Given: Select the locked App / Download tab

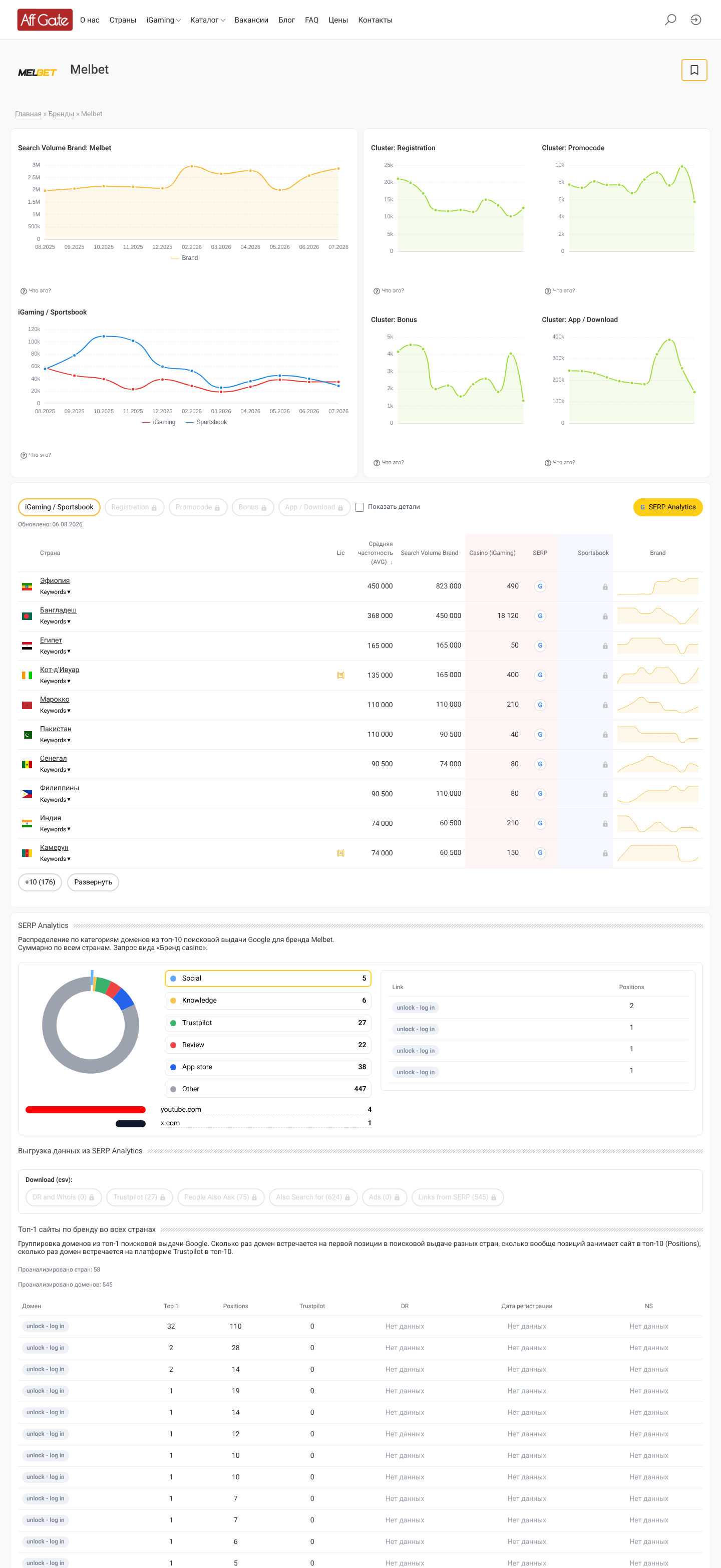Looking at the screenshot, I should (314, 507).
